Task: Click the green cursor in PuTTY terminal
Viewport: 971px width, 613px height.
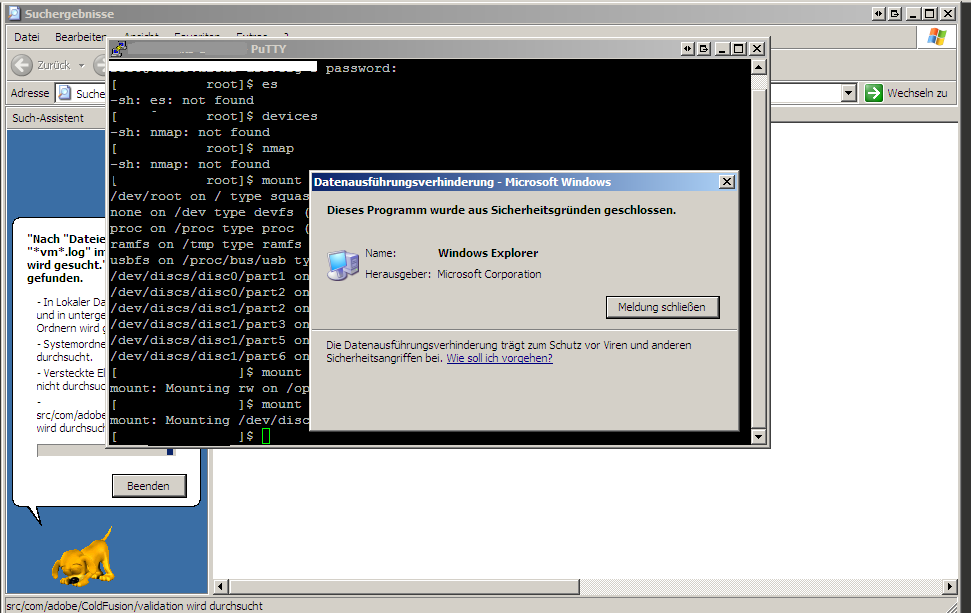Action: (266, 437)
